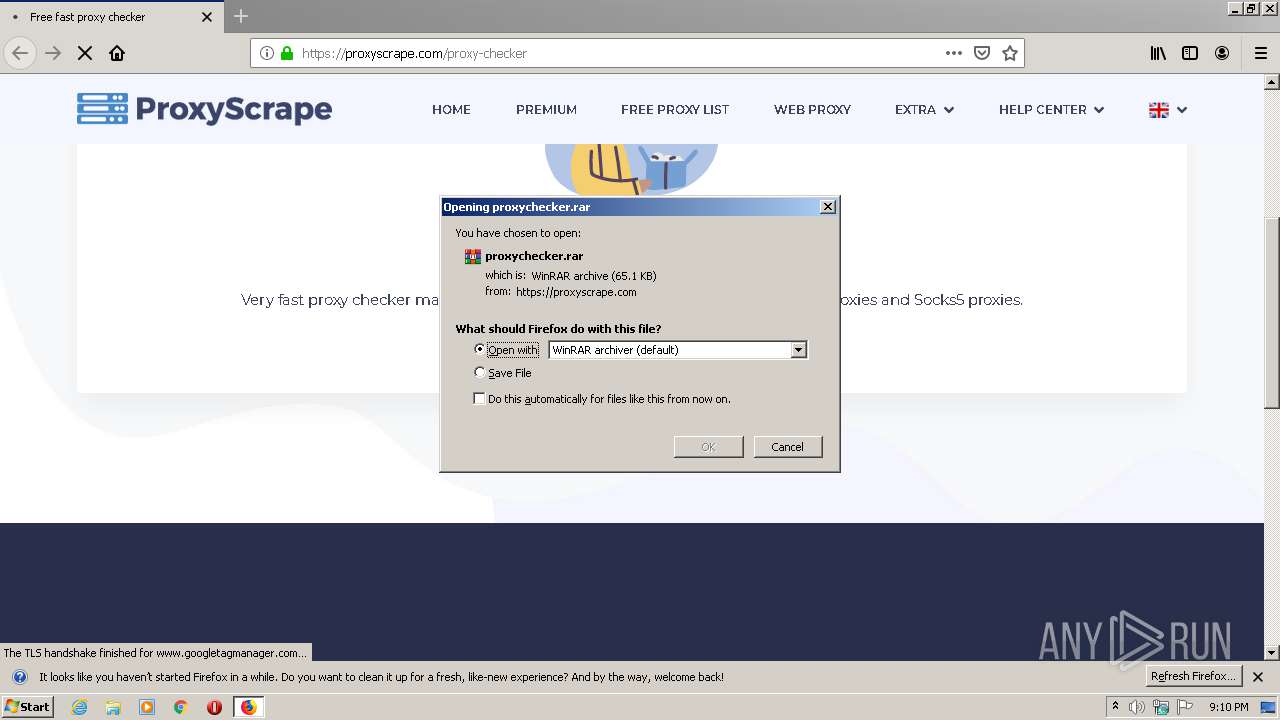Open the page actions three-dot menu
Image resolution: width=1280 pixels, height=720 pixels.
point(954,53)
